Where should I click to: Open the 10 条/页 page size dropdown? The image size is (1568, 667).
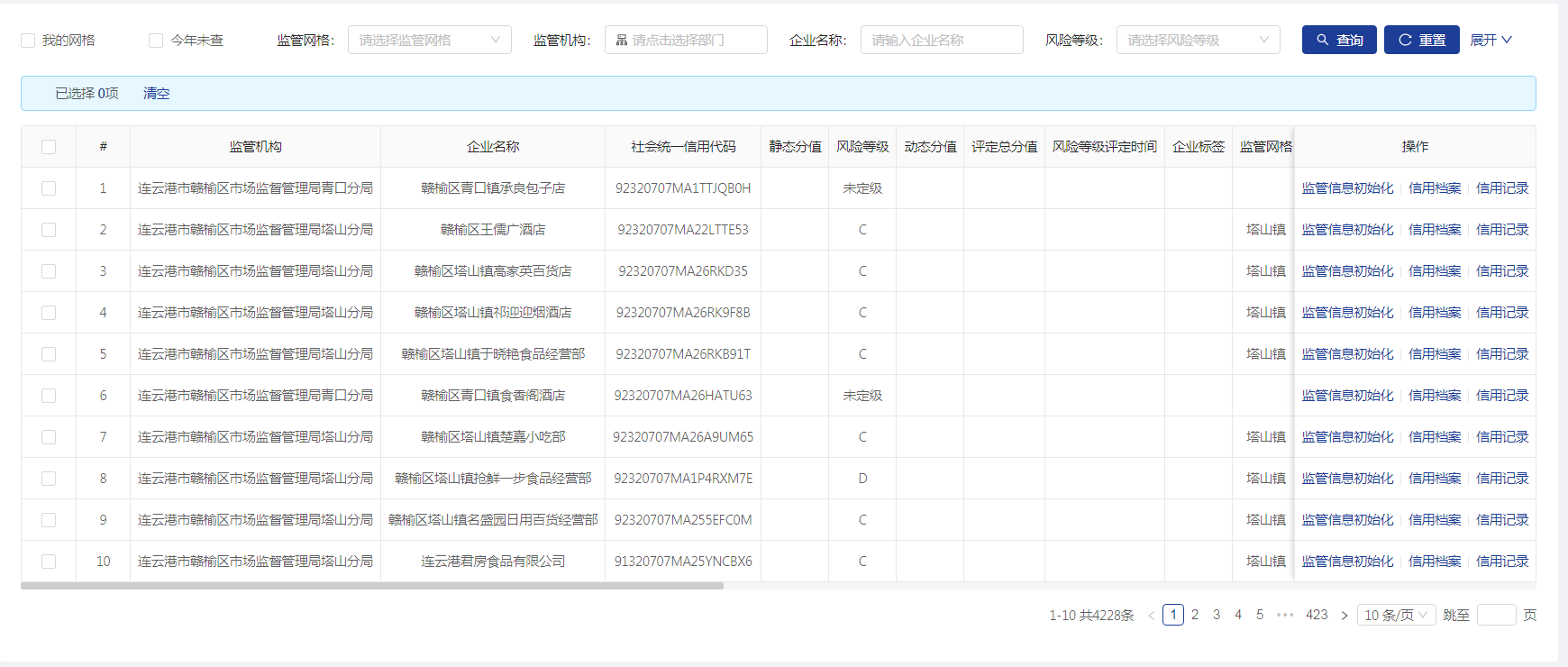click(x=1396, y=615)
